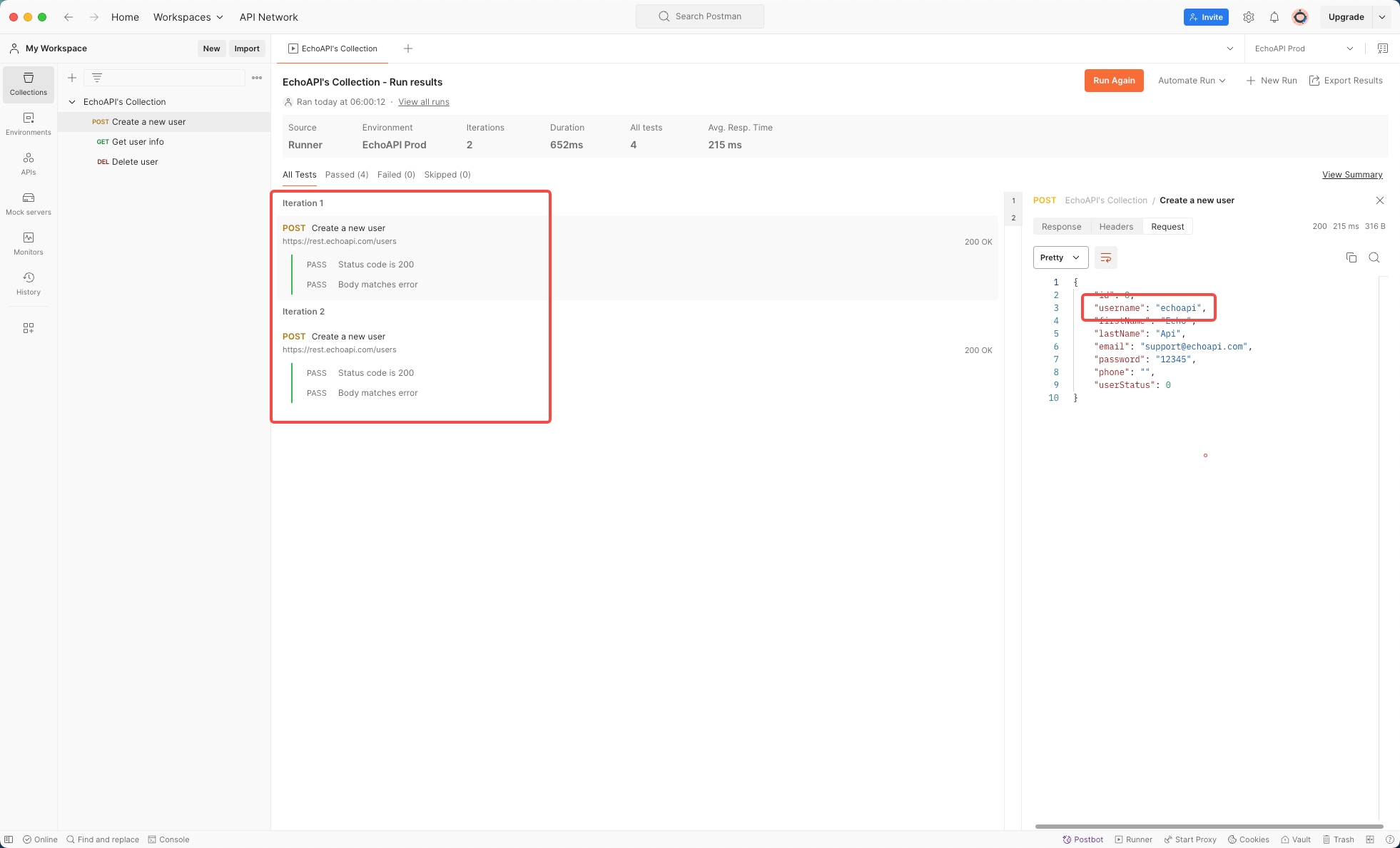
Task: Click the Search Postman field
Action: (700, 16)
